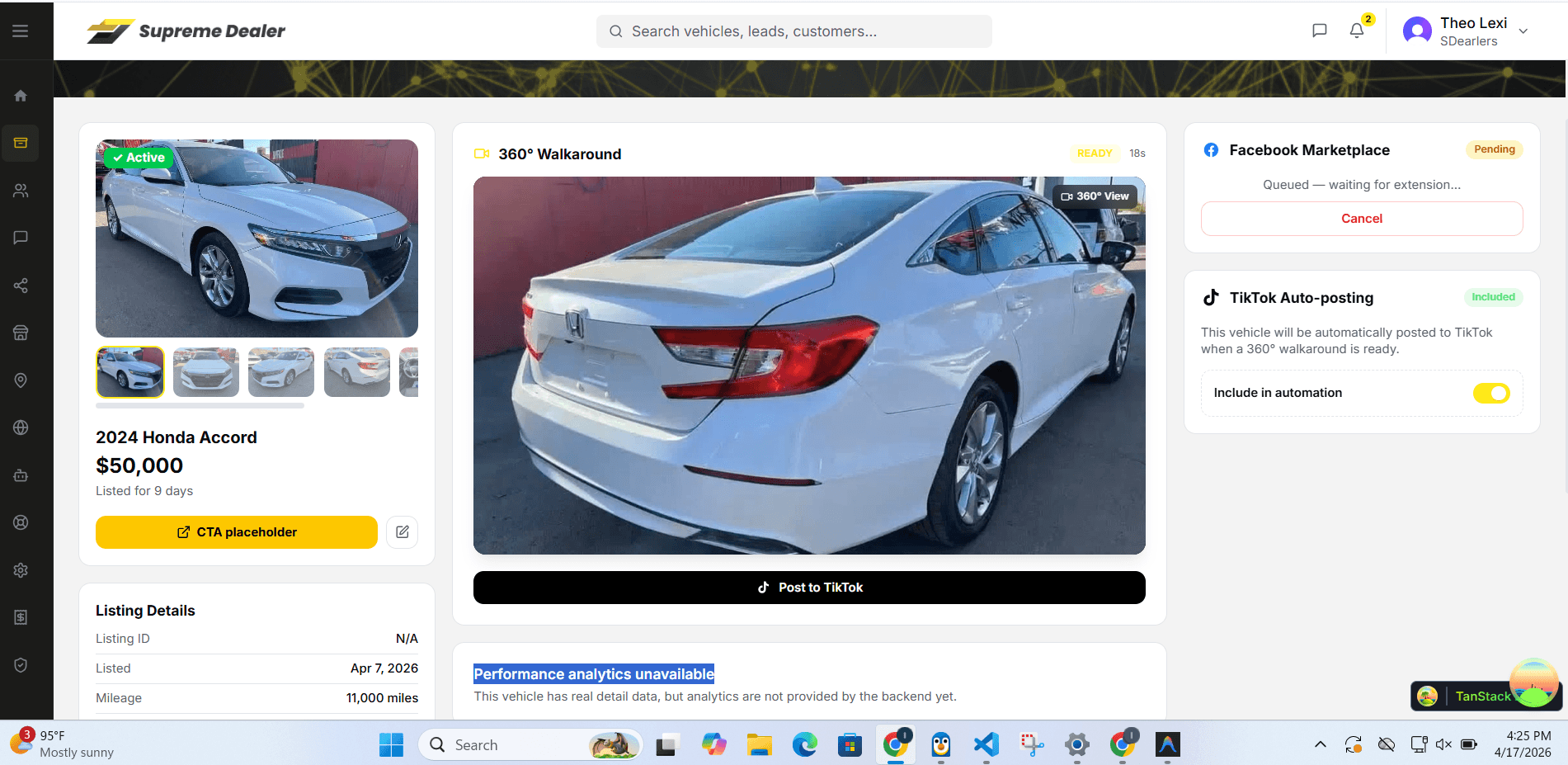Viewport: 1568px width, 765px height.
Task: Click the 2024 Honda Accord title
Action: [x=177, y=437]
